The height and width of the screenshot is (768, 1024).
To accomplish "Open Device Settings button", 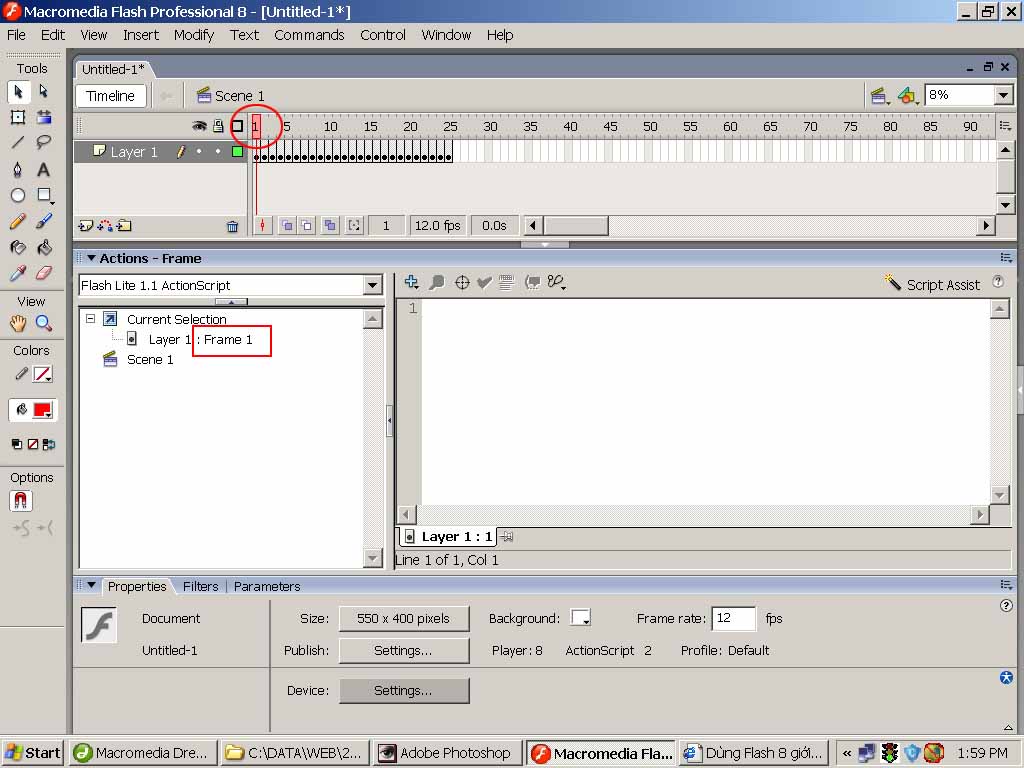I will [x=404, y=690].
